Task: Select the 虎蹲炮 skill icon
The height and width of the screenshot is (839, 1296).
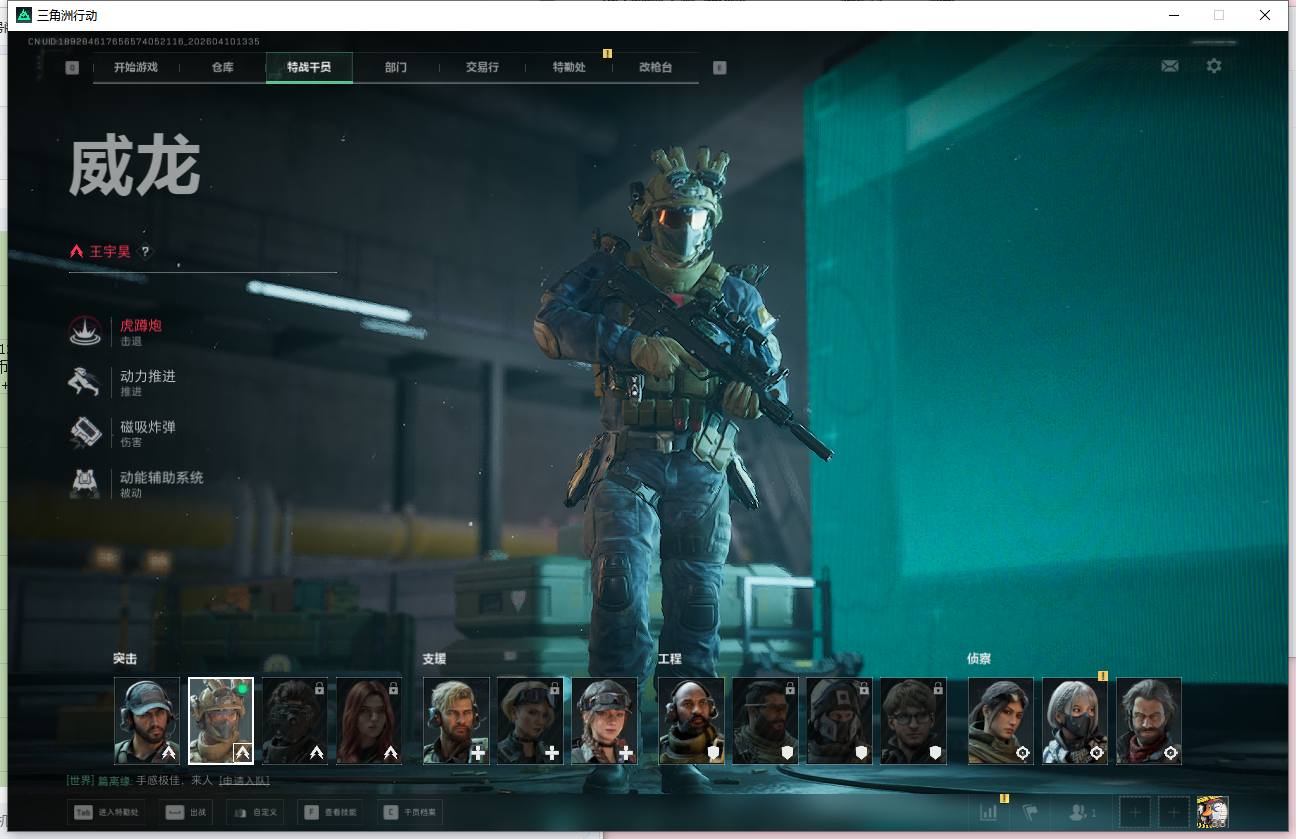Action: (85, 332)
